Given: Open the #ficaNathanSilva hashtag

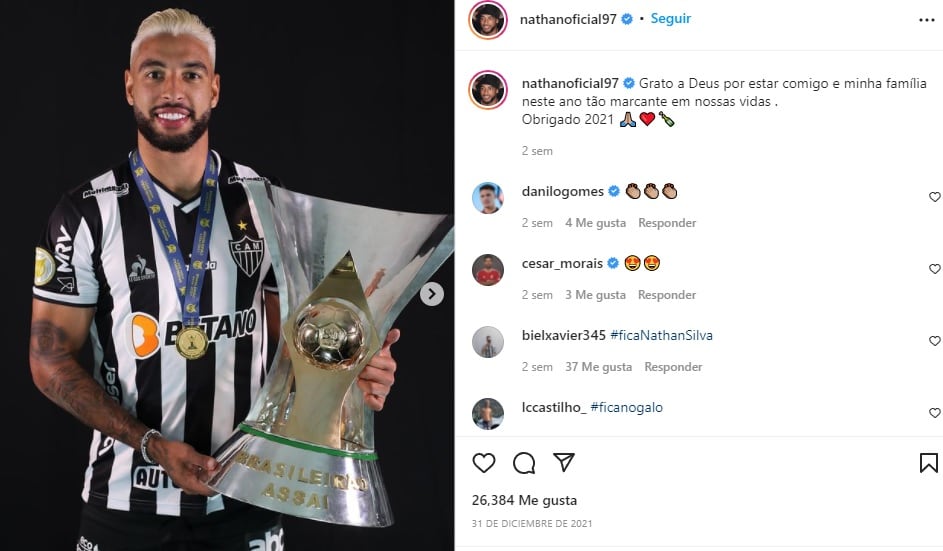Looking at the screenshot, I should tap(661, 335).
